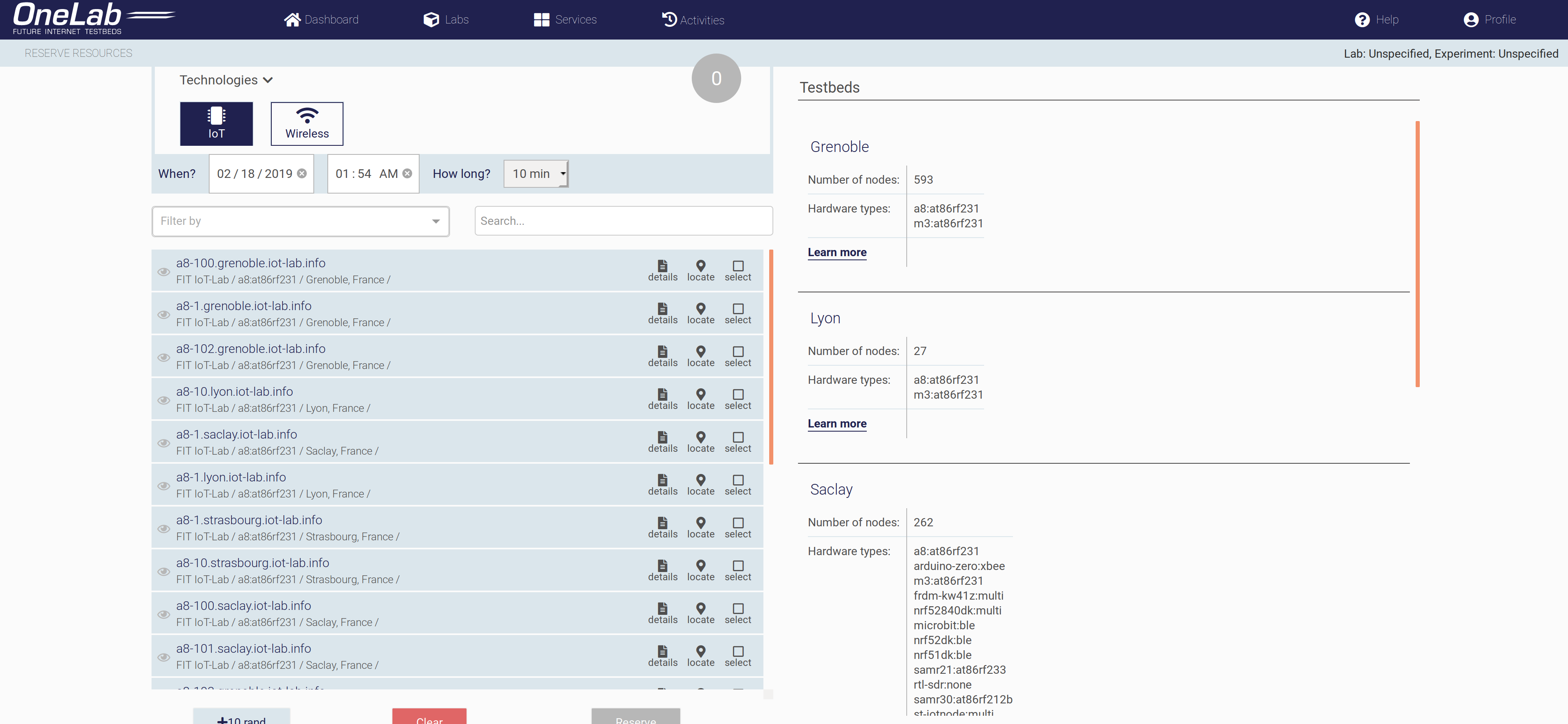
Task: Click the Search resources input field
Action: pyautogui.click(x=623, y=221)
